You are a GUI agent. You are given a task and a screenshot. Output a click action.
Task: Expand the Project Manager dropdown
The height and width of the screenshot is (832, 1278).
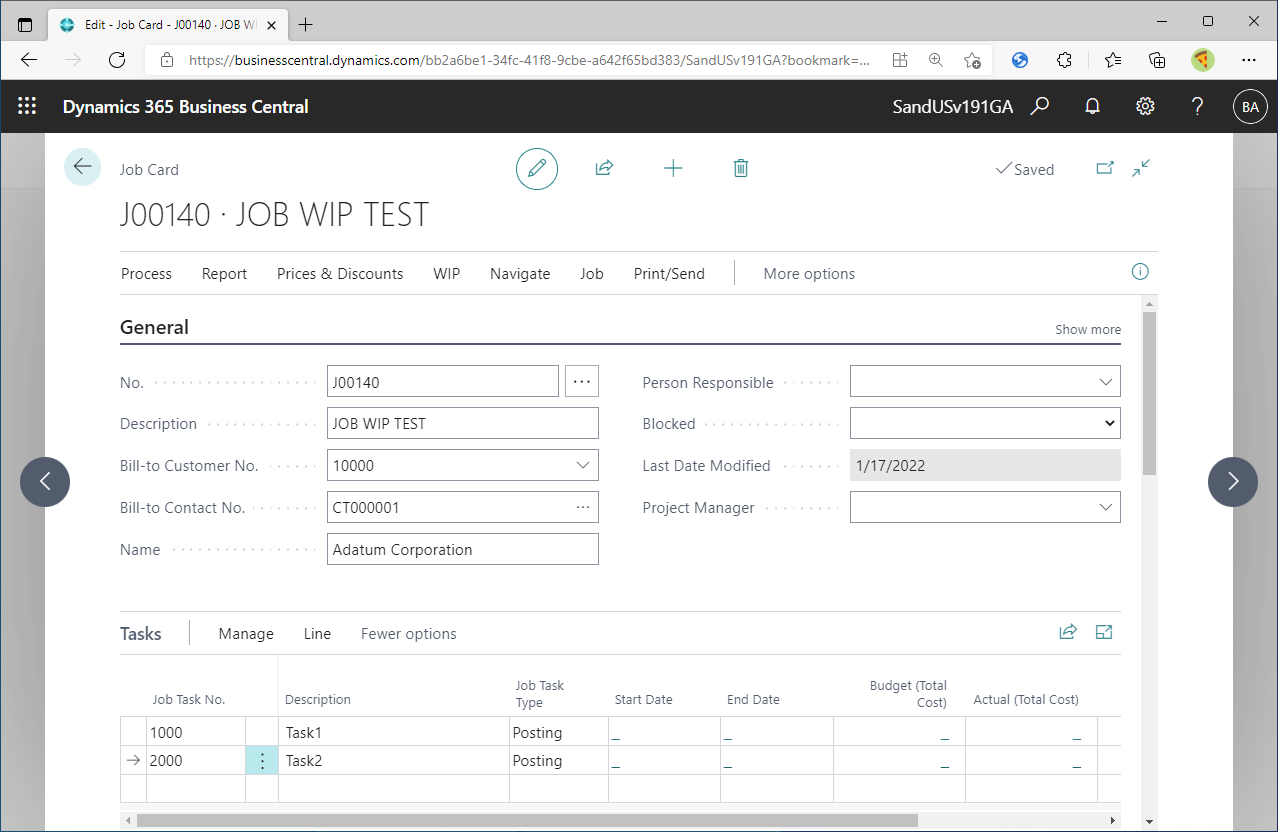click(x=1105, y=507)
